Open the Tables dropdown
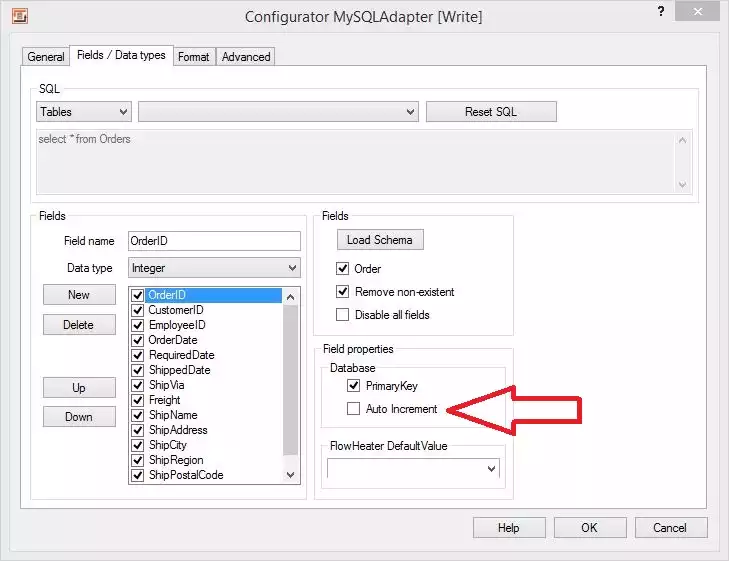The image size is (729, 561). coord(84,112)
